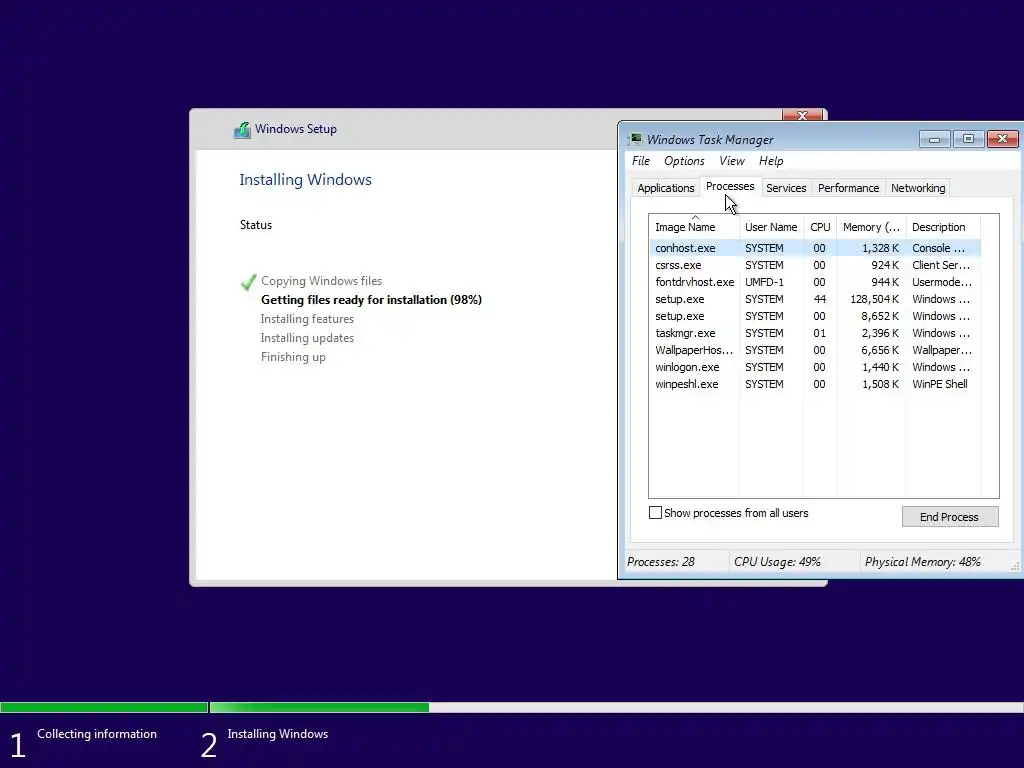1024x768 pixels.
Task: Select the taskmgr.exe process row
Action: [815, 333]
